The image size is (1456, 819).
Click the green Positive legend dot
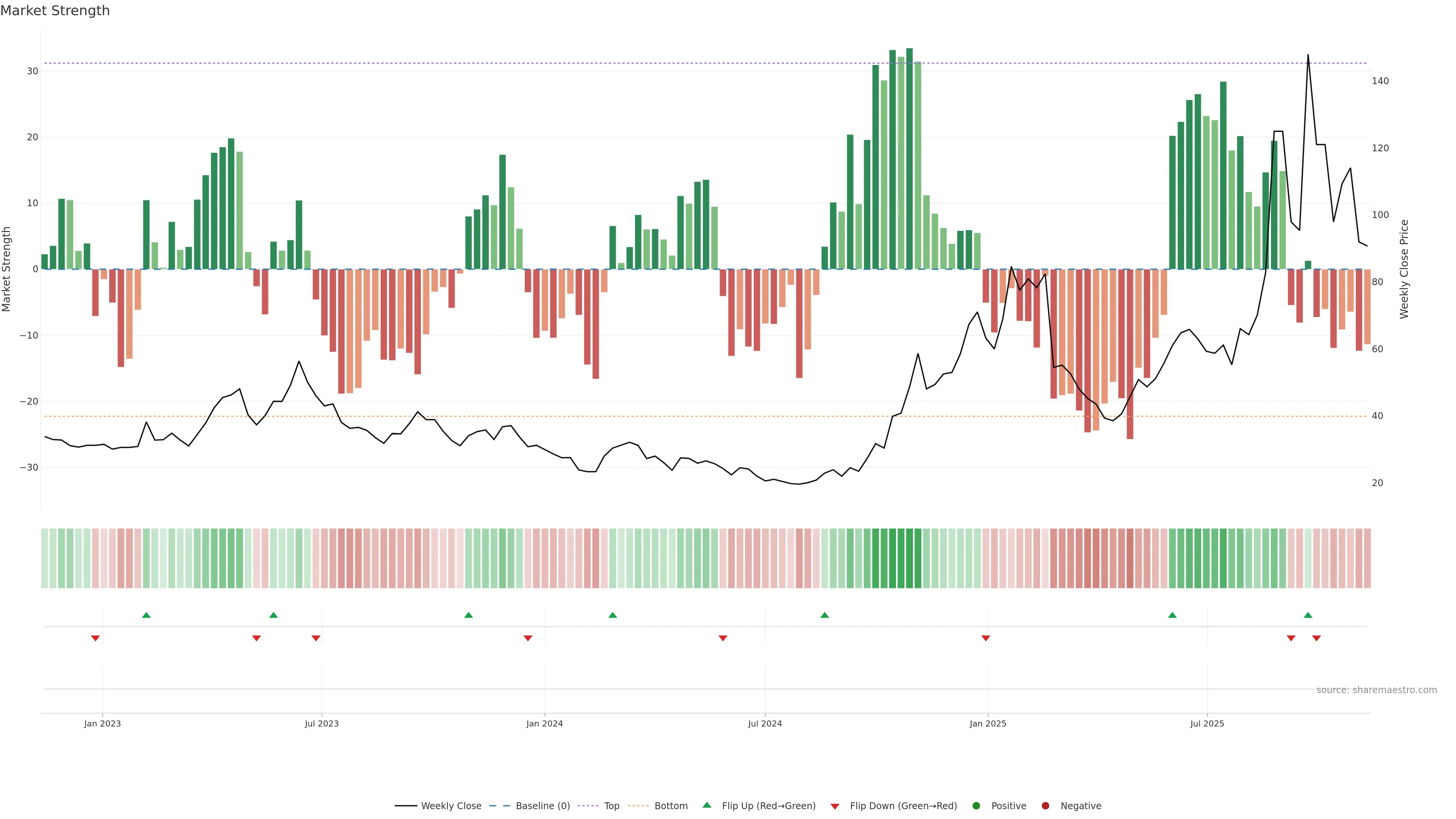976,805
